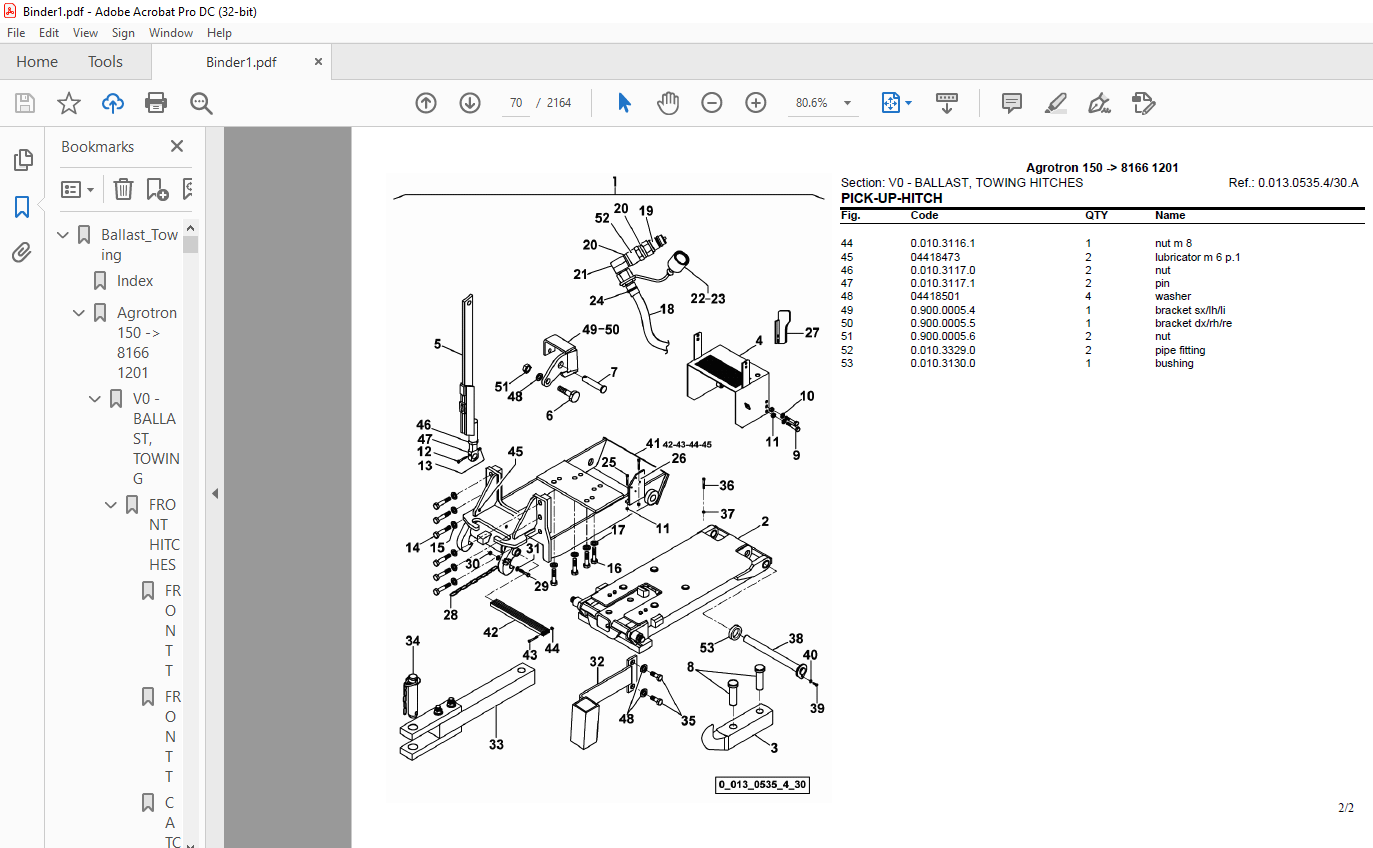This screenshot has height=848, width=1373.
Task: Select the Ballast_Towing bookmark
Action: click(139, 245)
